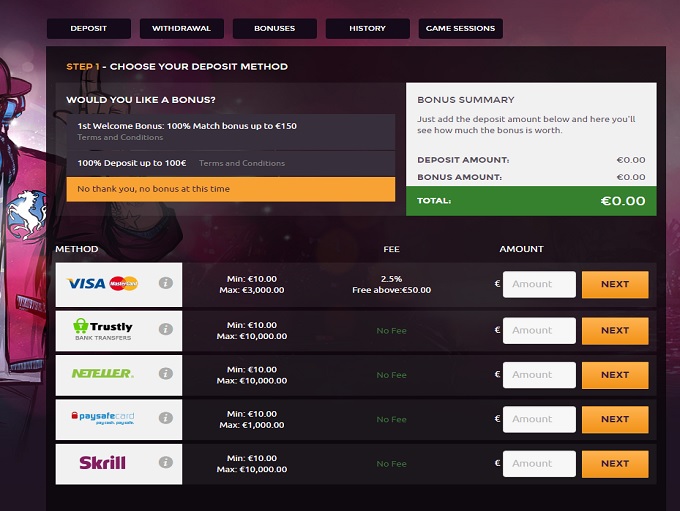The width and height of the screenshot is (680, 511).
Task: Click the info icon beside paysafecard
Action: click(x=166, y=418)
